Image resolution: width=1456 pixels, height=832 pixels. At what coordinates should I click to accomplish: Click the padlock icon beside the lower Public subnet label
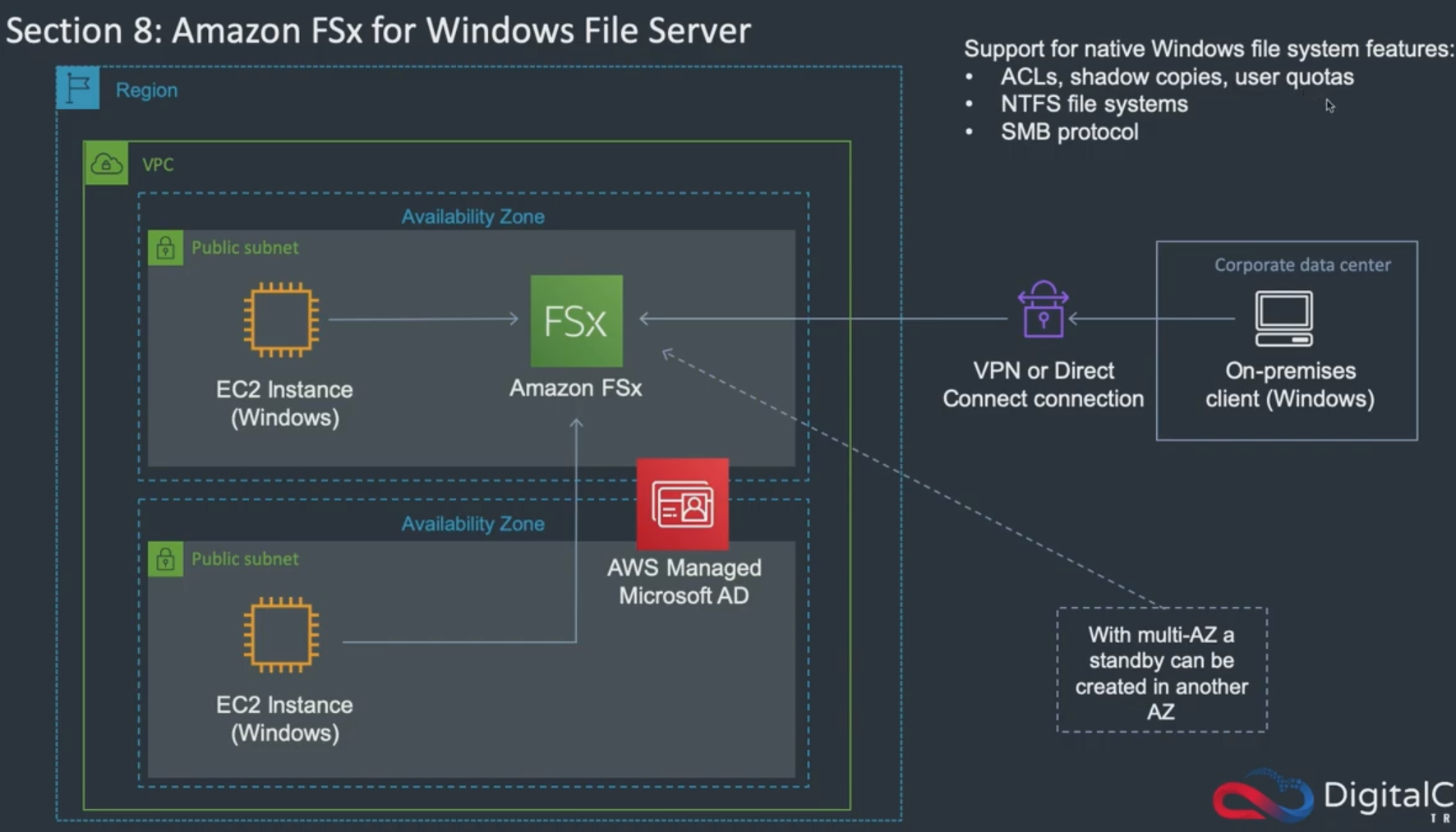pyautogui.click(x=165, y=559)
